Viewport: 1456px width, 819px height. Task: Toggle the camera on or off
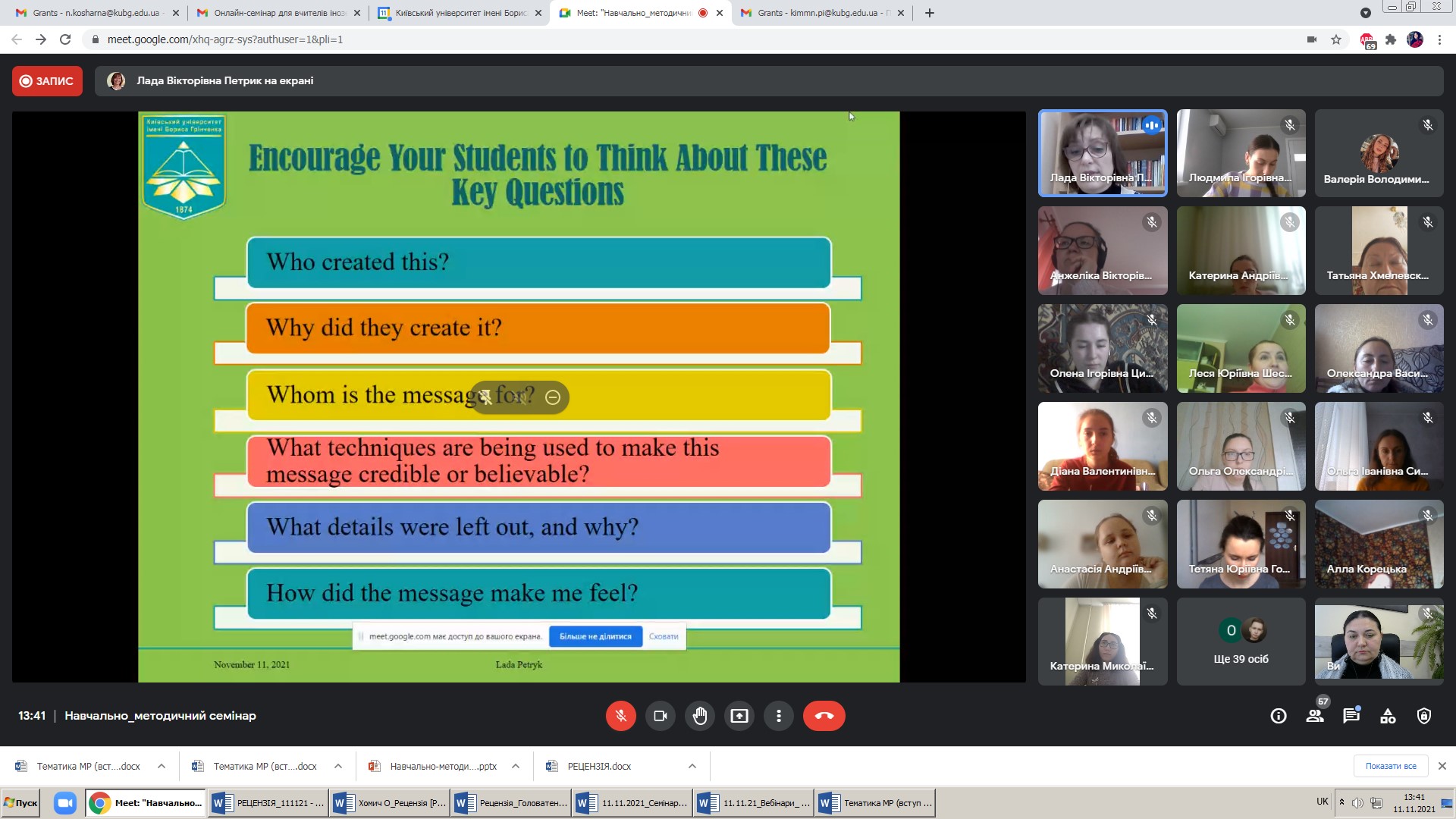[660, 716]
